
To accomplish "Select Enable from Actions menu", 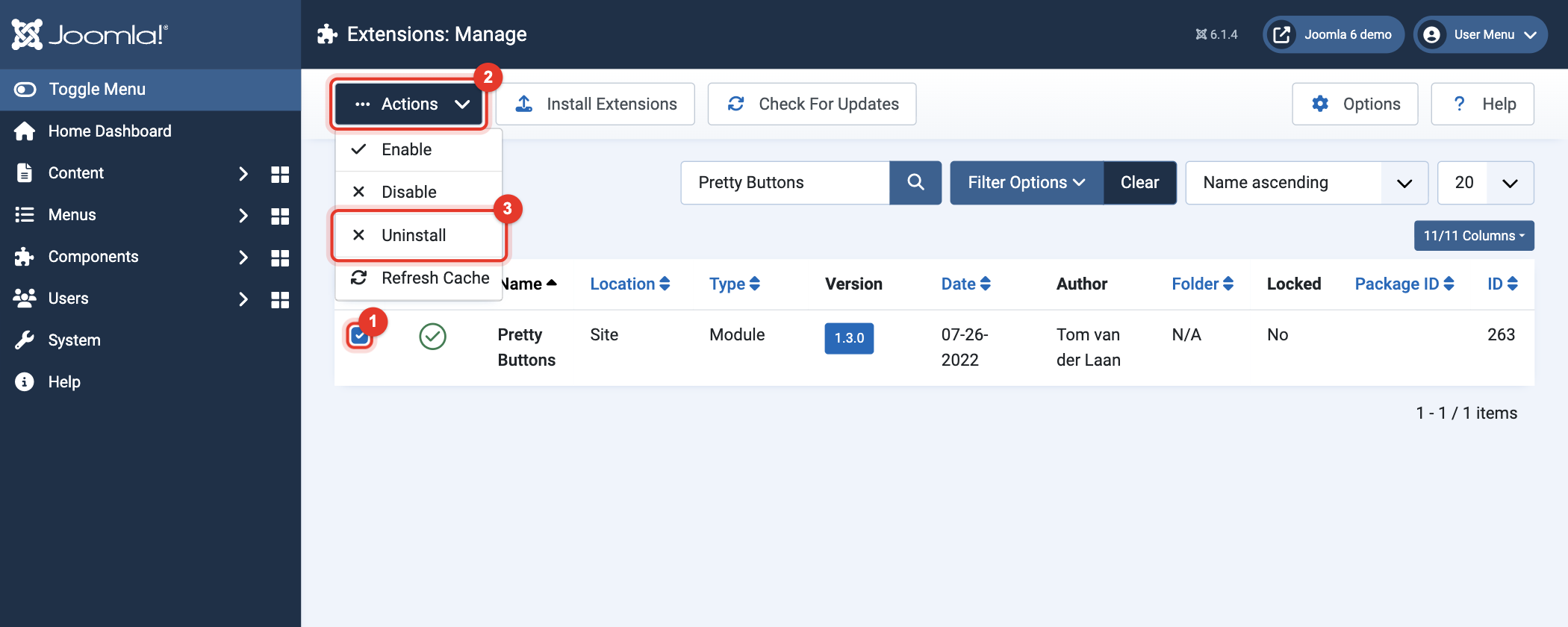I will (419, 149).
